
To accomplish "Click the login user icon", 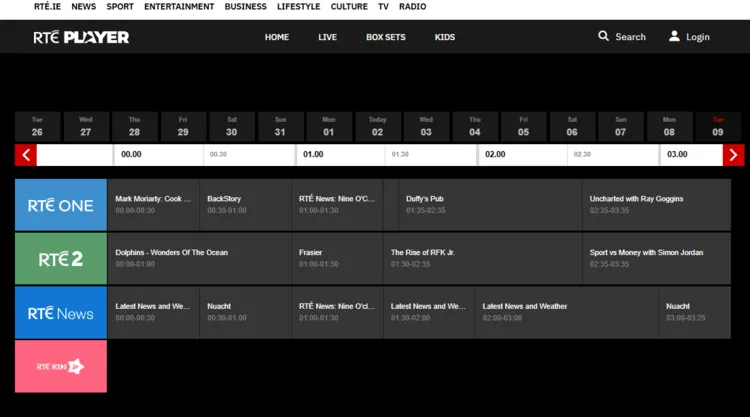I will tap(674, 36).
